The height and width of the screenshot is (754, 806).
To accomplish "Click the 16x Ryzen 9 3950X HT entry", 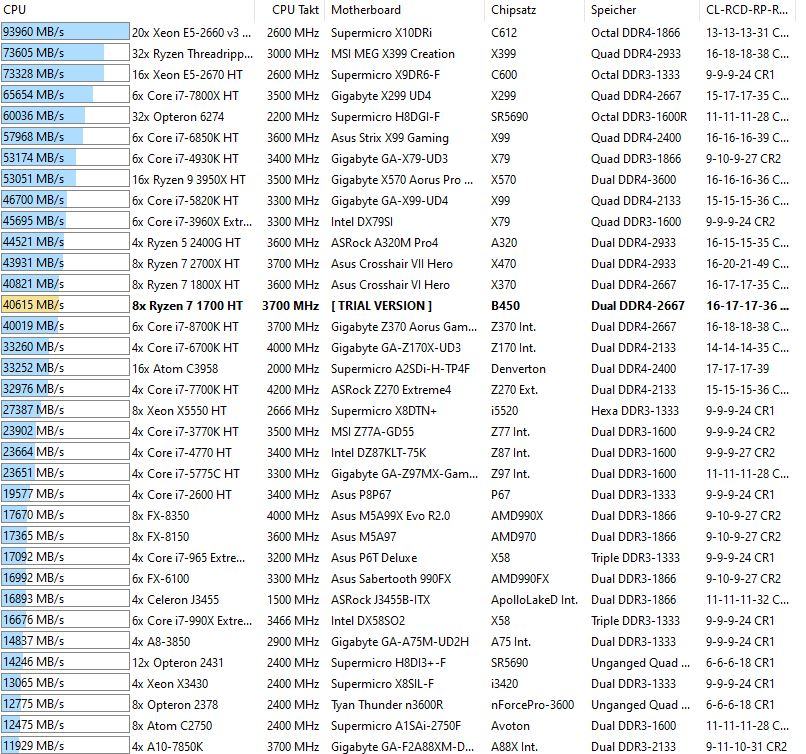I will pyautogui.click(x=189, y=180).
